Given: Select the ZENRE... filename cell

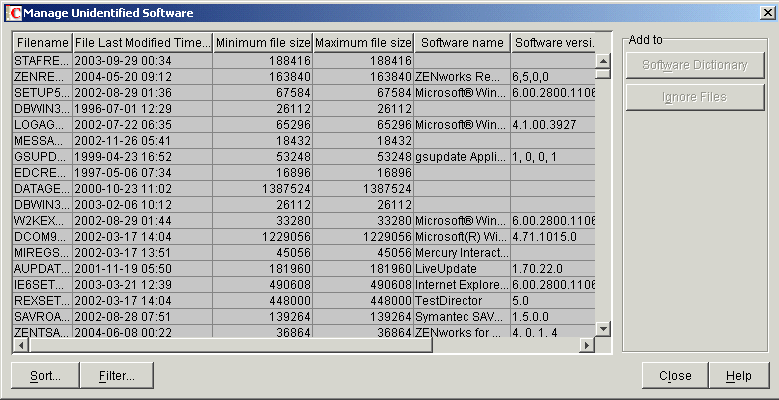Looking at the screenshot, I should point(43,77).
